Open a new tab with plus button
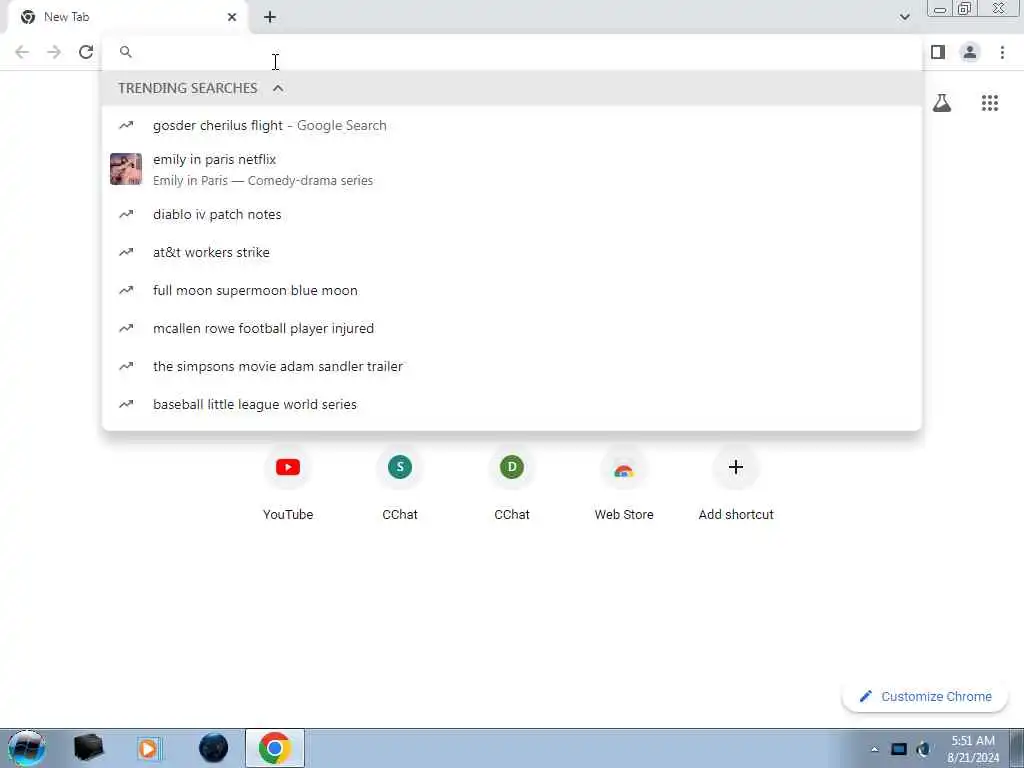Screen dimensions: 1024x768 pos(270,17)
